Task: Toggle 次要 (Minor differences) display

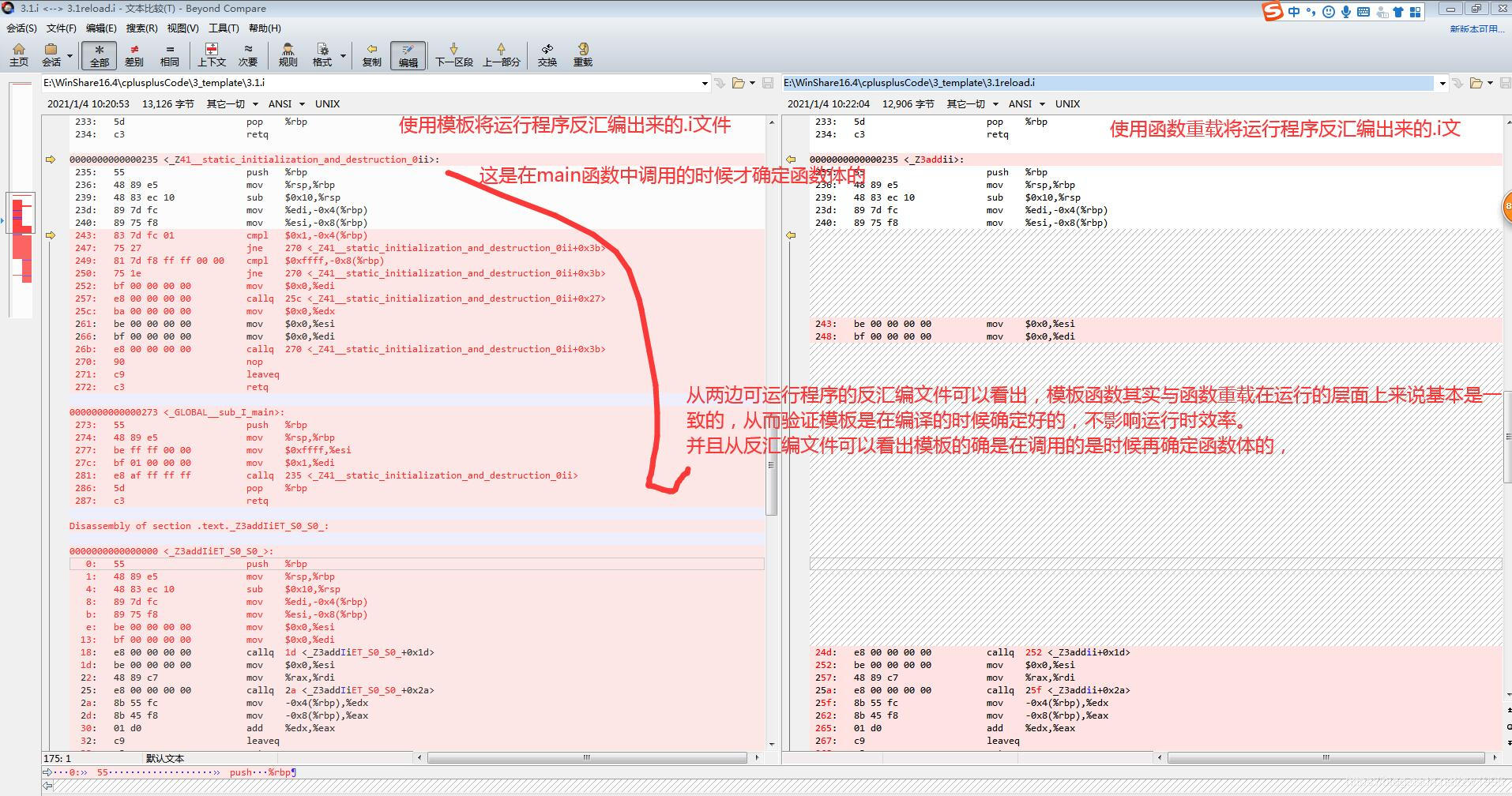Action: 248,55
